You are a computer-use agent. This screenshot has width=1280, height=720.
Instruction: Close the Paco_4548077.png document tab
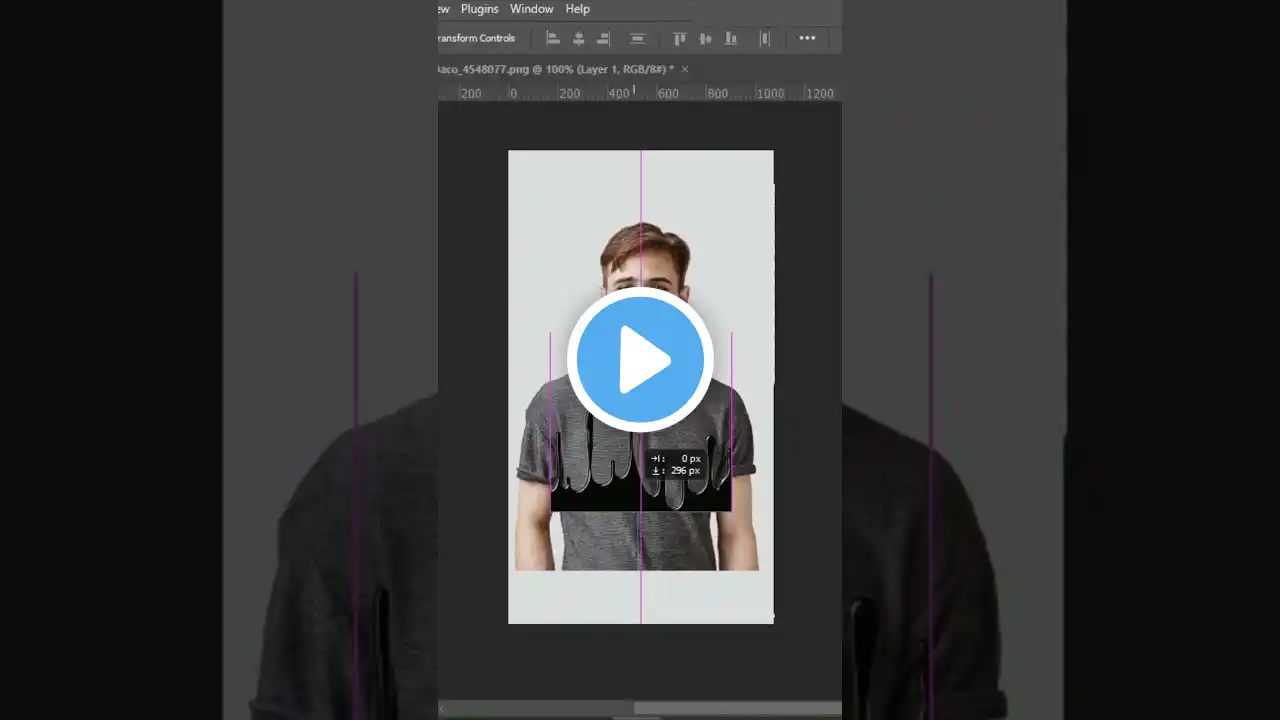click(x=684, y=69)
